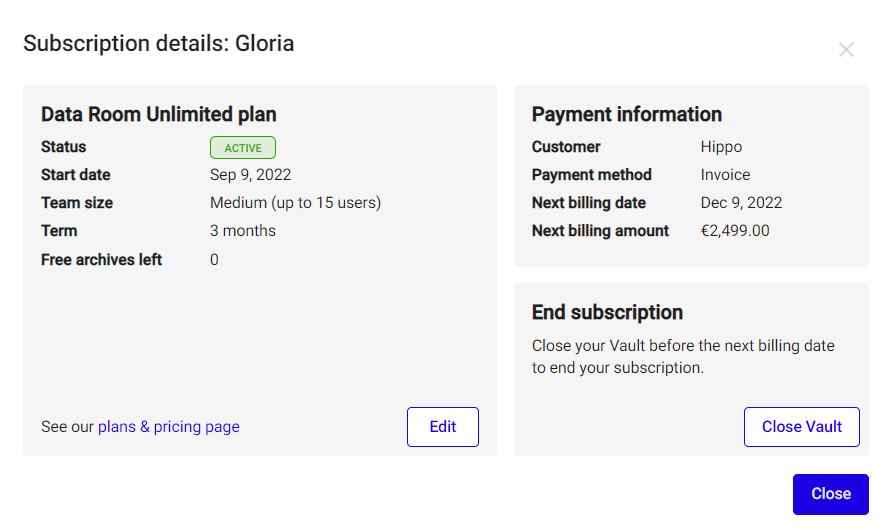The image size is (892, 530).
Task: Click the Next billing amount label
Action: (x=600, y=231)
